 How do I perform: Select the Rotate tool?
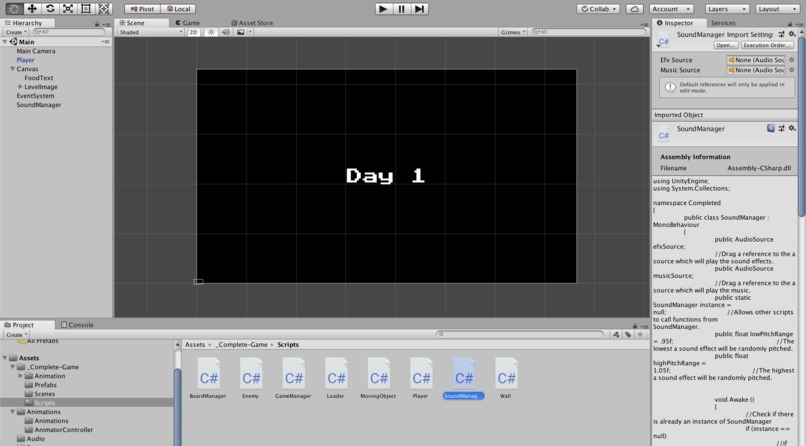50,9
